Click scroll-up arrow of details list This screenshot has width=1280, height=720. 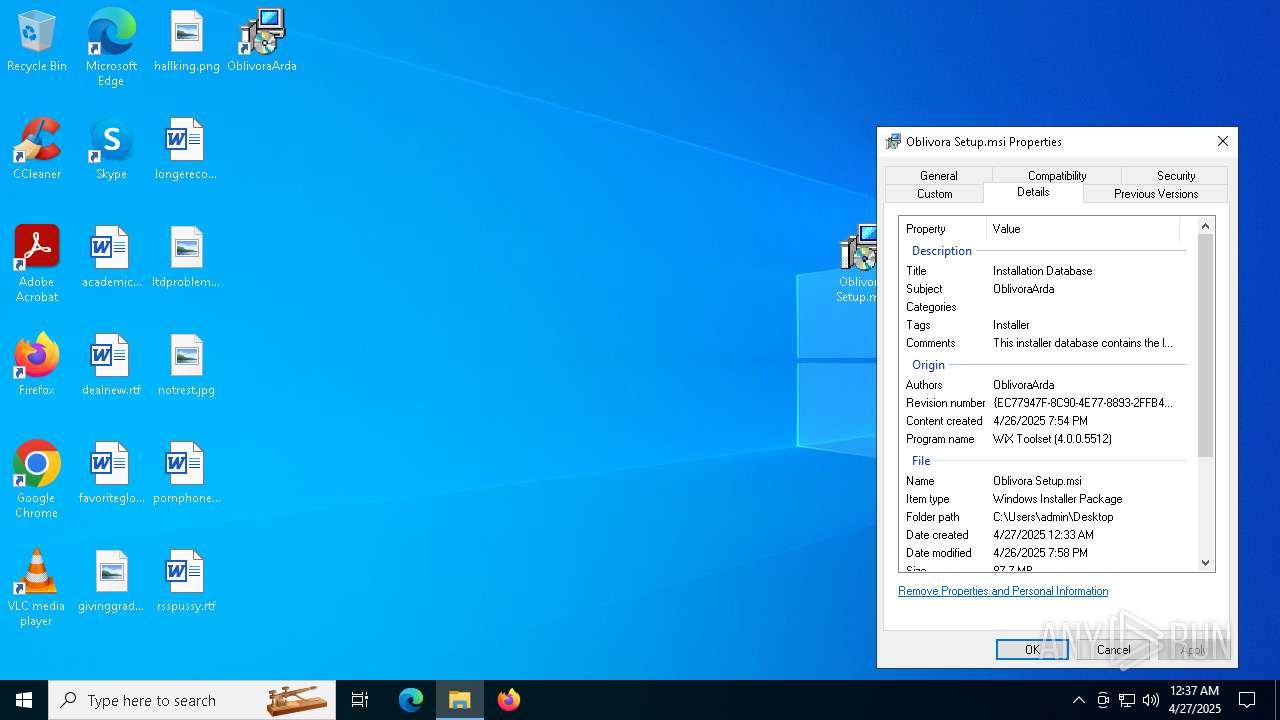click(x=1205, y=226)
